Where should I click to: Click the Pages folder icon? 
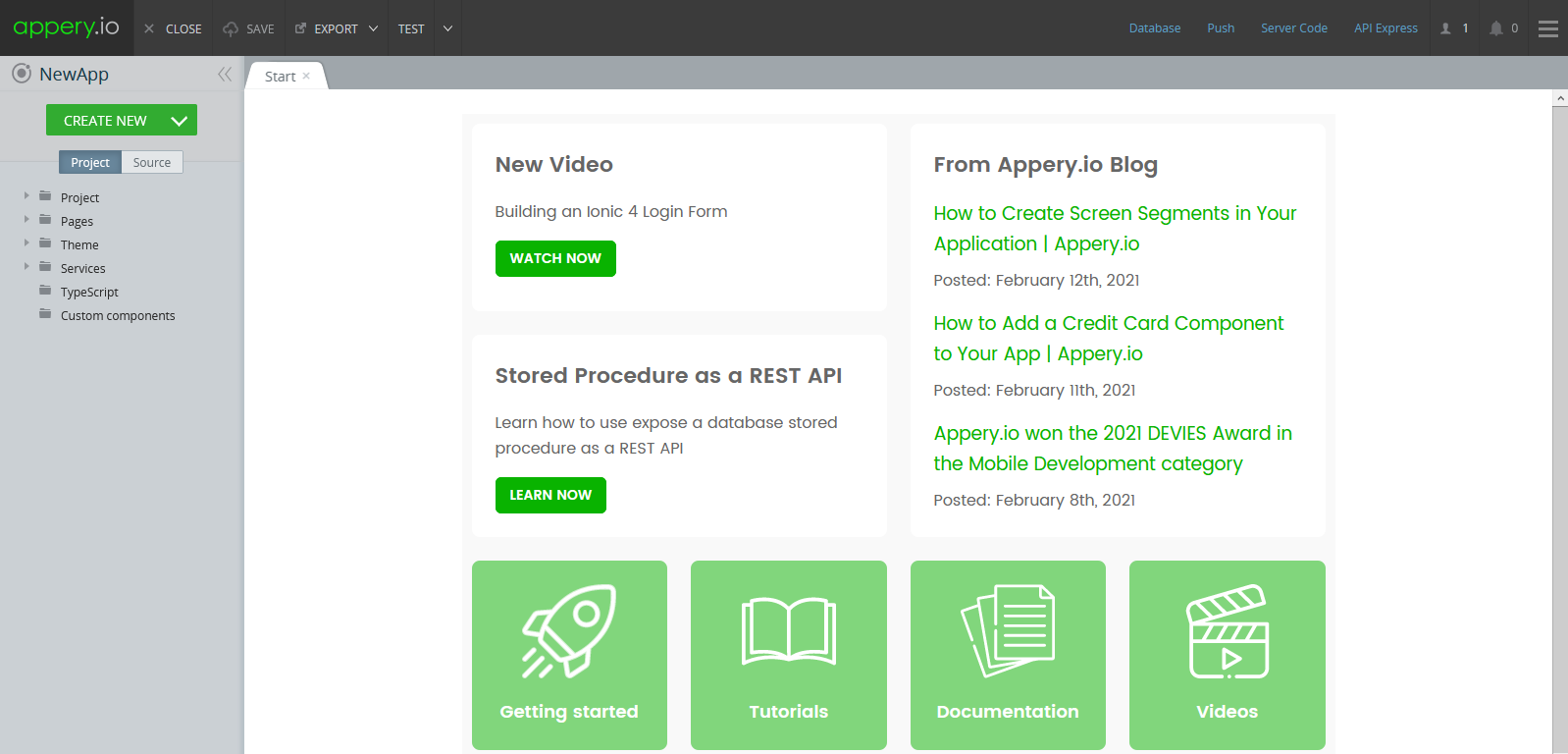pyautogui.click(x=45, y=220)
